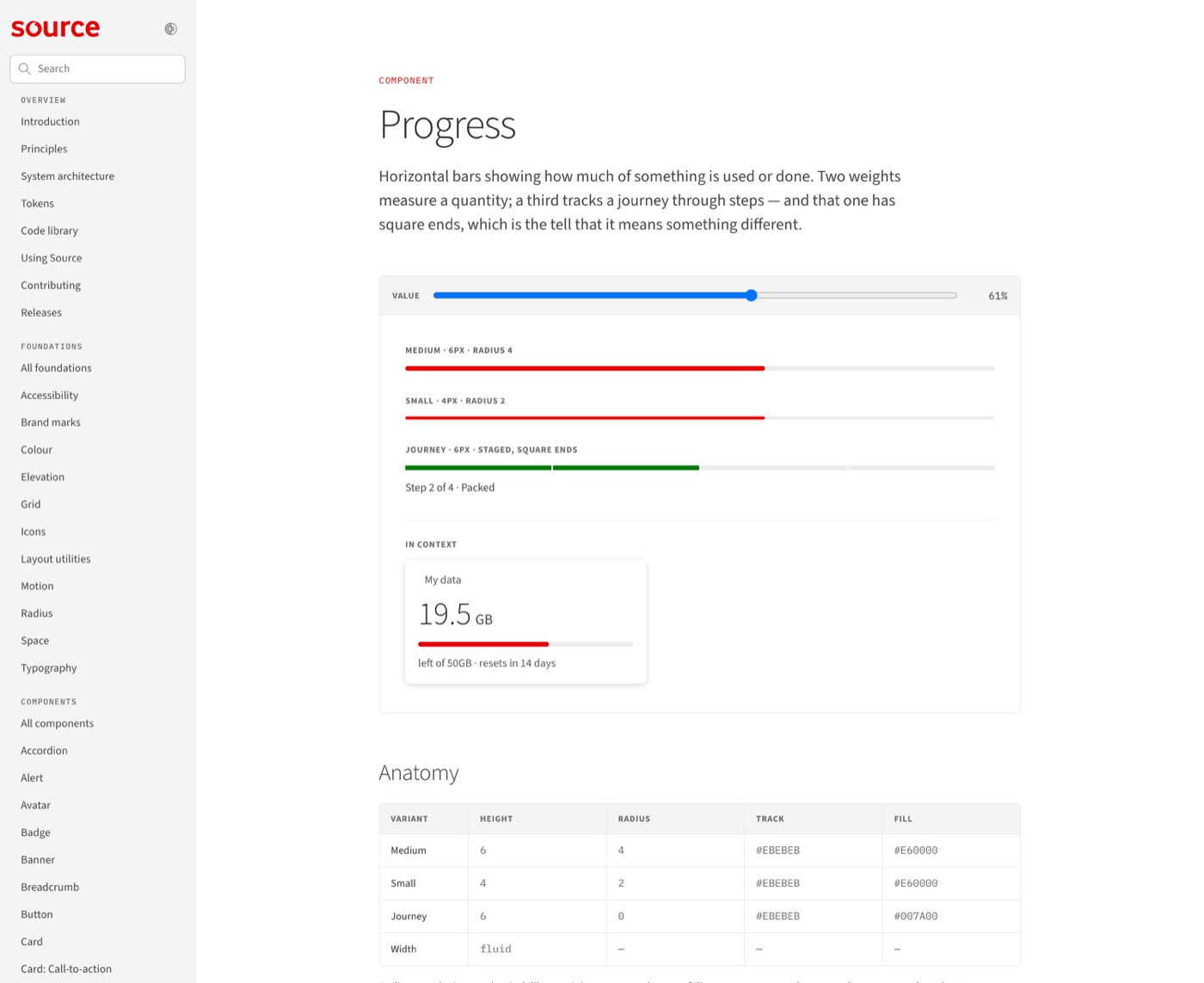This screenshot has width=1204, height=983.
Task: Open All foundations link
Action: tap(56, 368)
